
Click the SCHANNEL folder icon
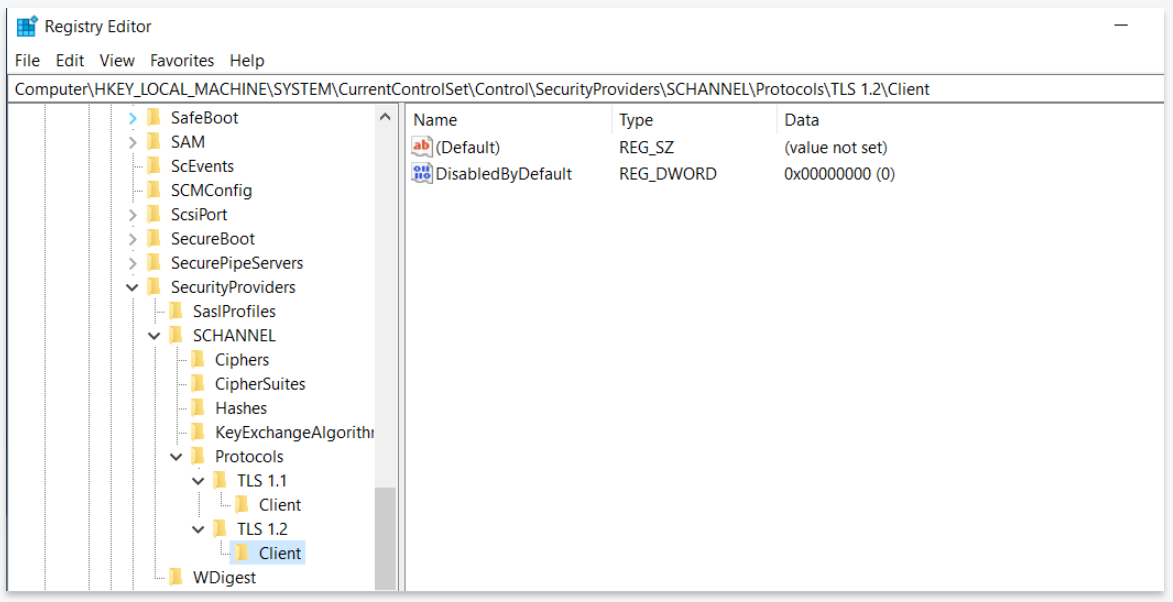pos(177,335)
